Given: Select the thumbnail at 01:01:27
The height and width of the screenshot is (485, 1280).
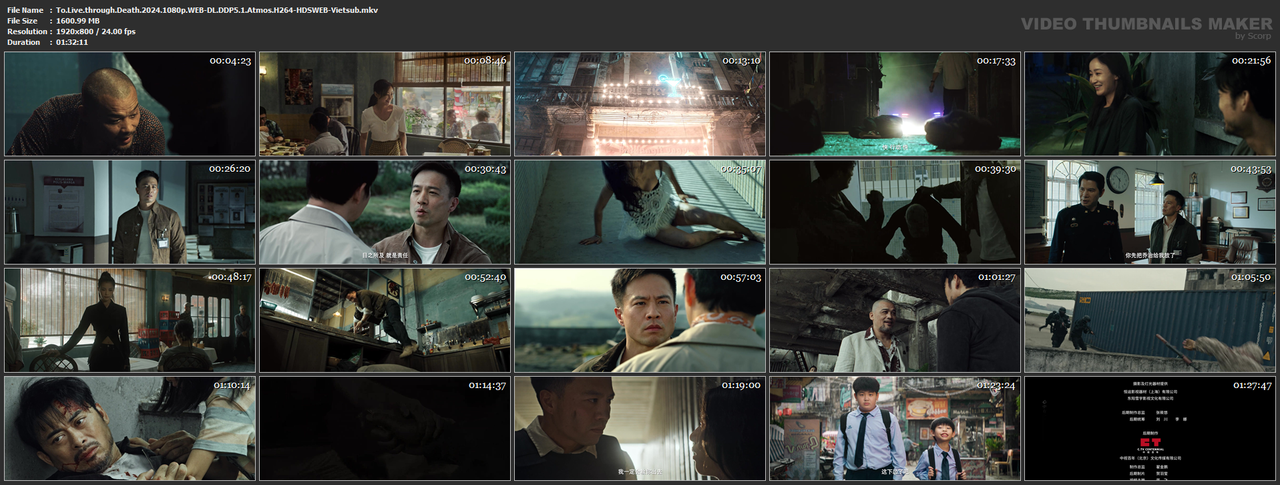Looking at the screenshot, I should tap(895, 319).
